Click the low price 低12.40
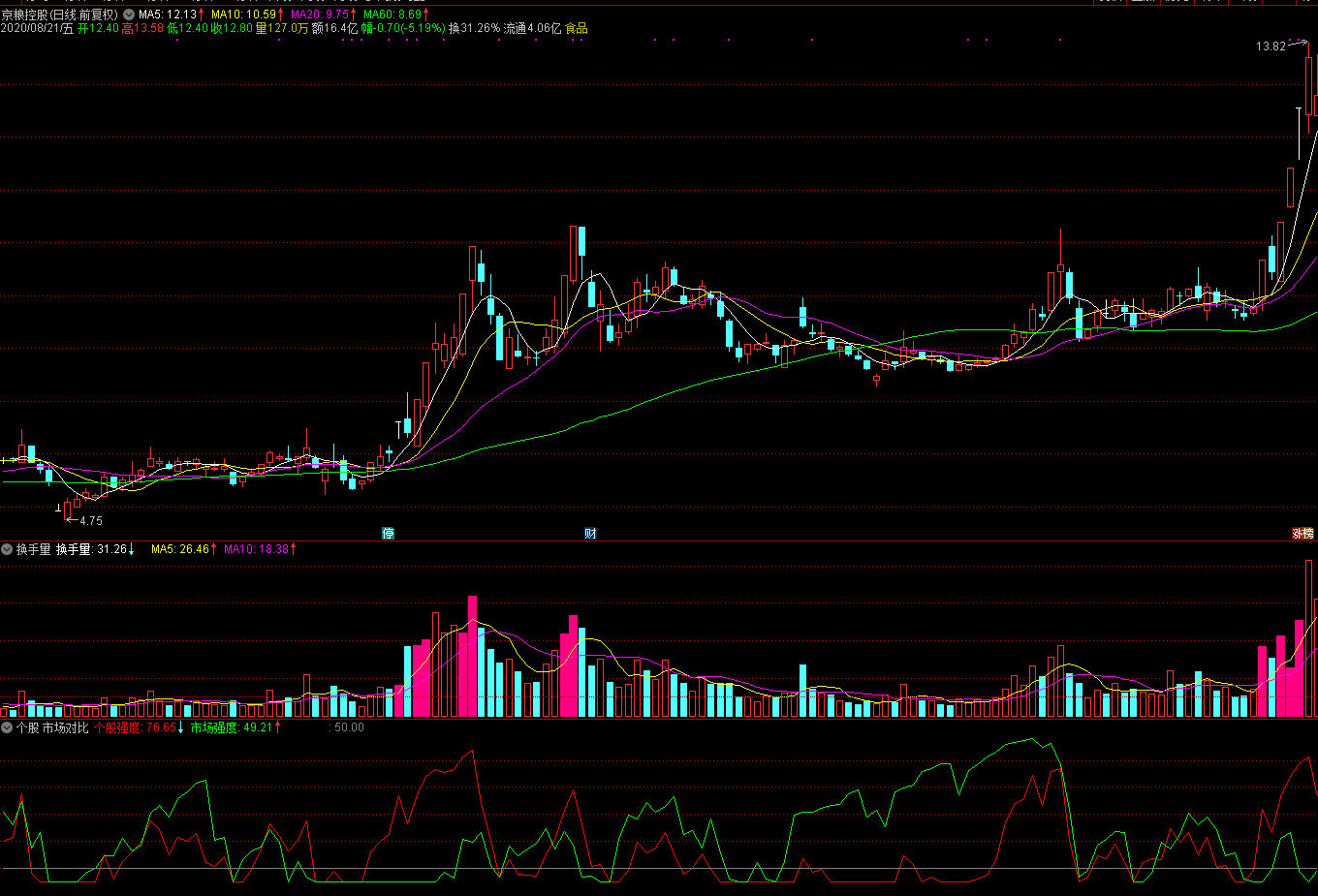Screen dimensions: 1318x896 point(188,28)
